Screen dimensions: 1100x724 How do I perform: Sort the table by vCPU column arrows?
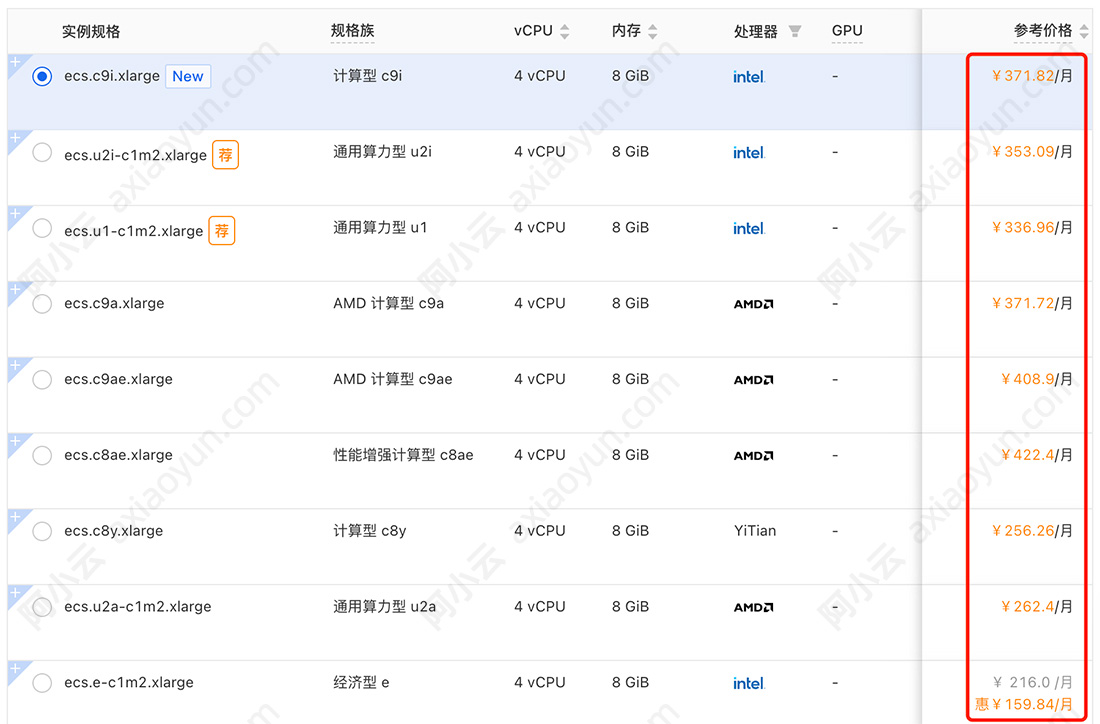click(564, 32)
